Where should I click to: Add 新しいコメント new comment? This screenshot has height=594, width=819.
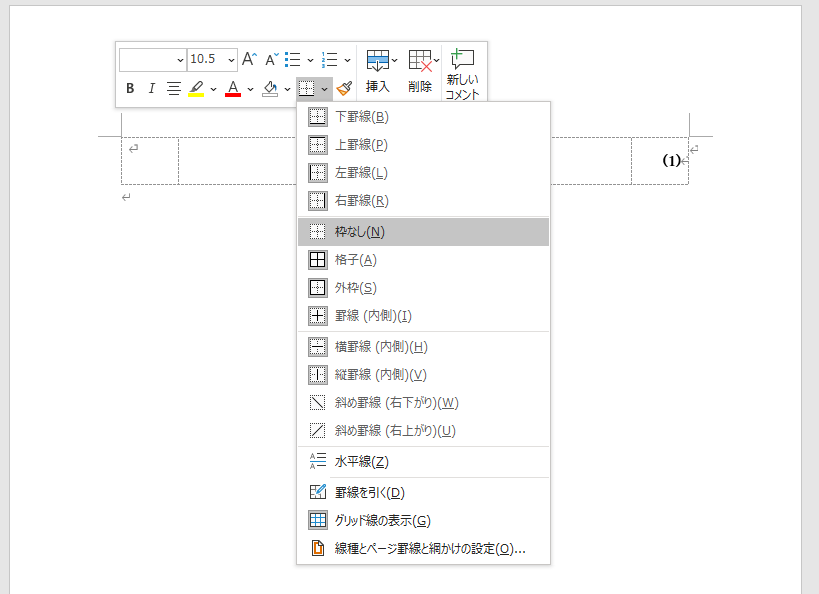(462, 73)
